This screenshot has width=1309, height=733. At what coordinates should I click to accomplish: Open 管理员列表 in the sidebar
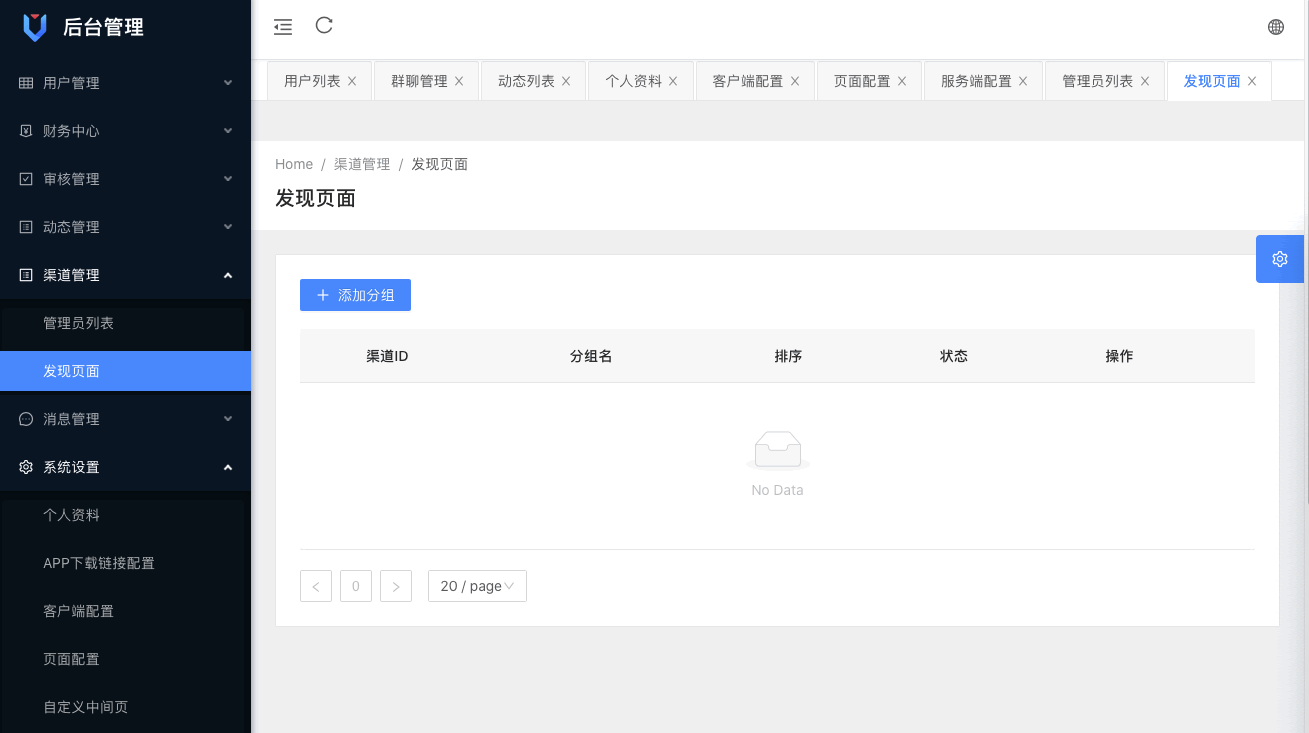click(x=78, y=323)
